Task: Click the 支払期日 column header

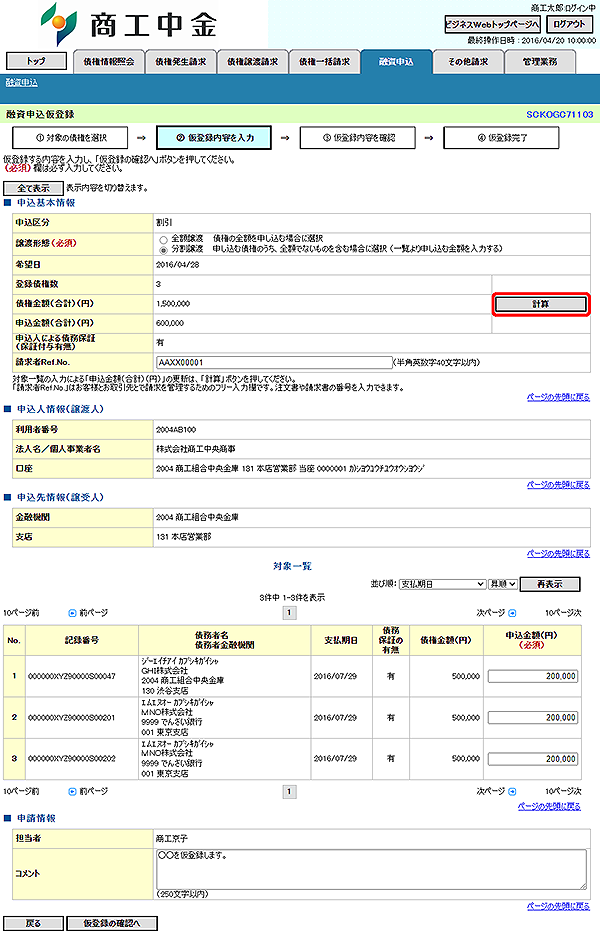Action: coord(341,640)
